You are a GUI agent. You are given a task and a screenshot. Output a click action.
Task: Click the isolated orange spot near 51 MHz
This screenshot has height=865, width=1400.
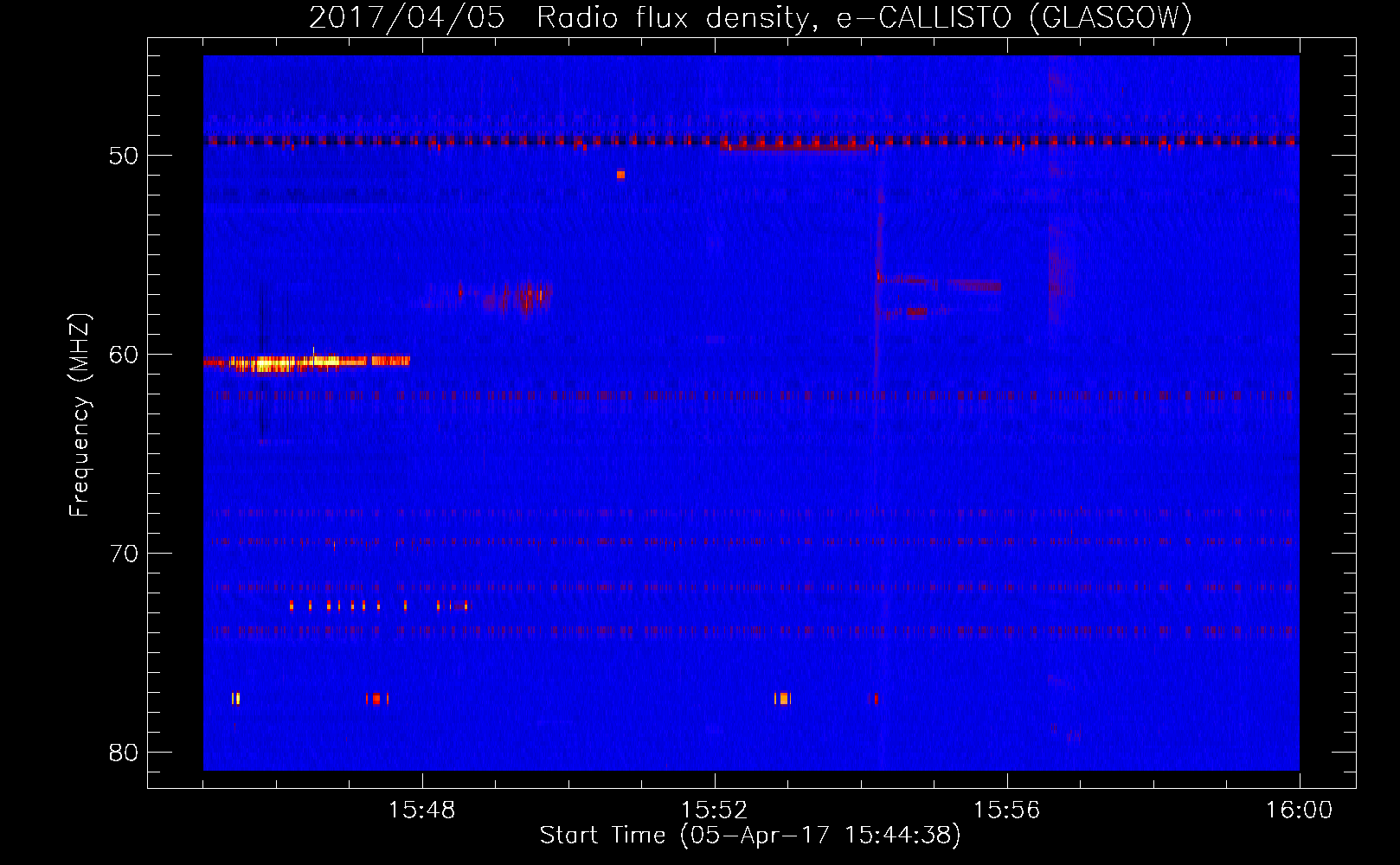pyautogui.click(x=620, y=175)
